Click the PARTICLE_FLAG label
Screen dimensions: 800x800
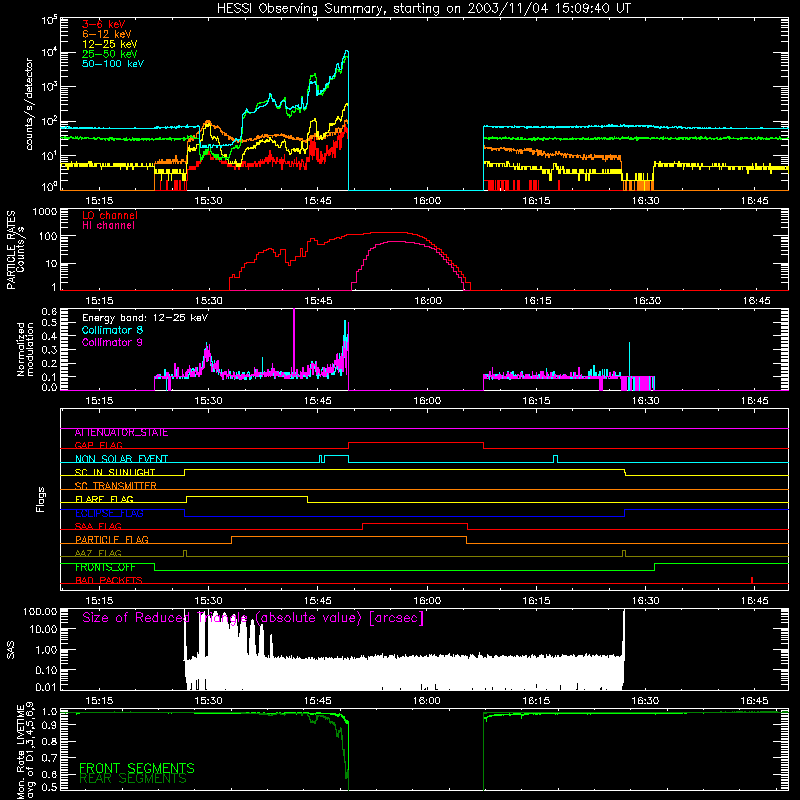click(x=112, y=540)
